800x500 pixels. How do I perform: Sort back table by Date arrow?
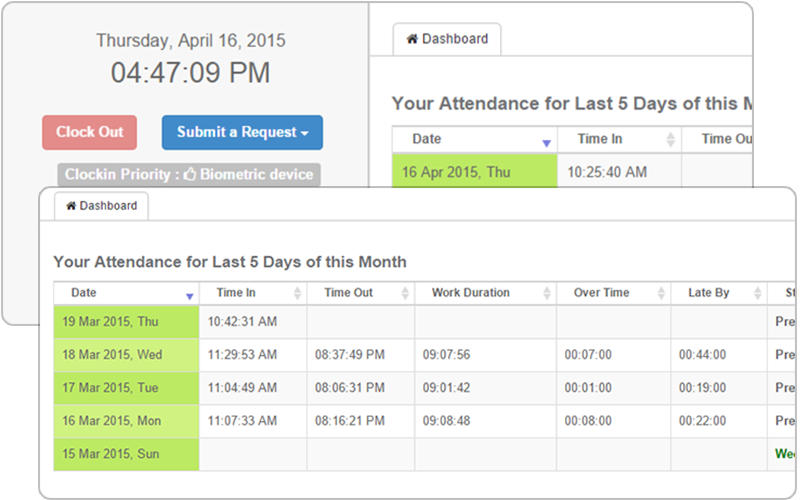[x=545, y=142]
